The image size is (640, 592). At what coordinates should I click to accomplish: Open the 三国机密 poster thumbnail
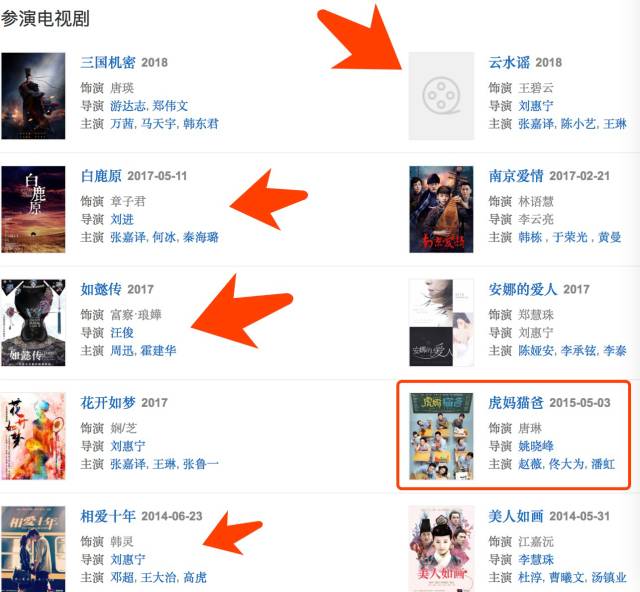tap(33, 96)
